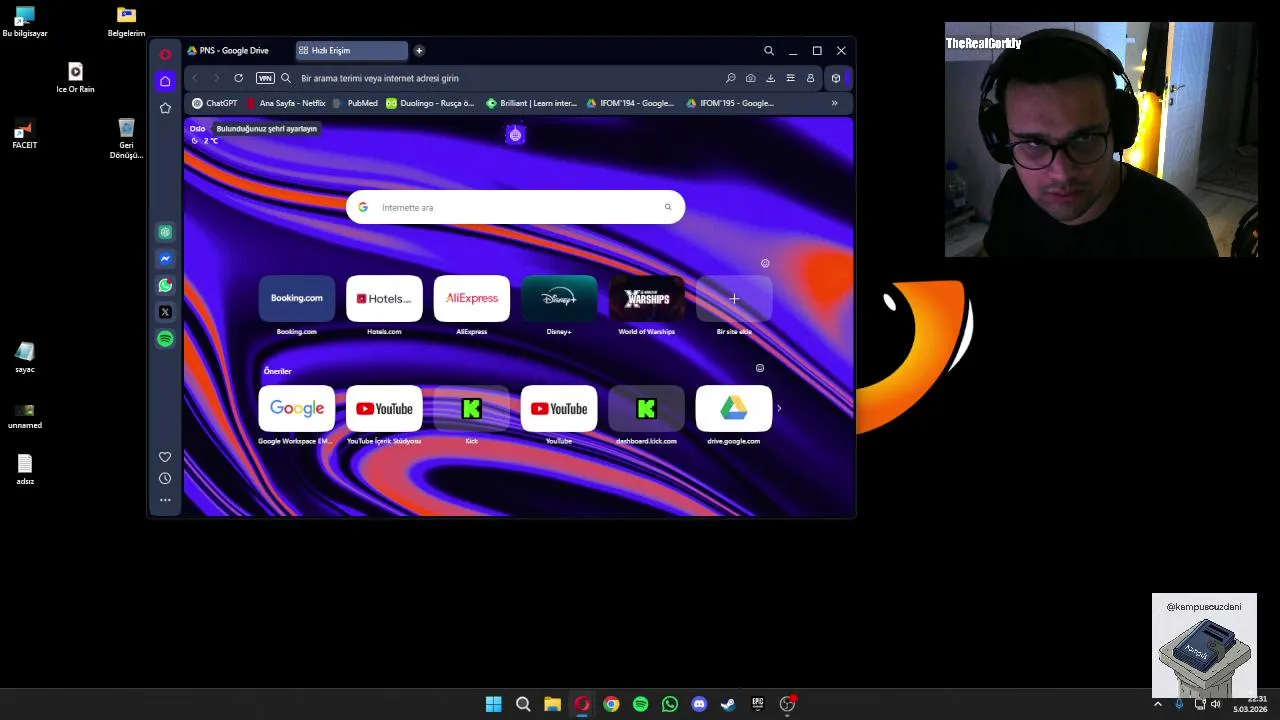Reload the page with the refresh icon
Screen dimensions: 1280x720
(x=238, y=78)
